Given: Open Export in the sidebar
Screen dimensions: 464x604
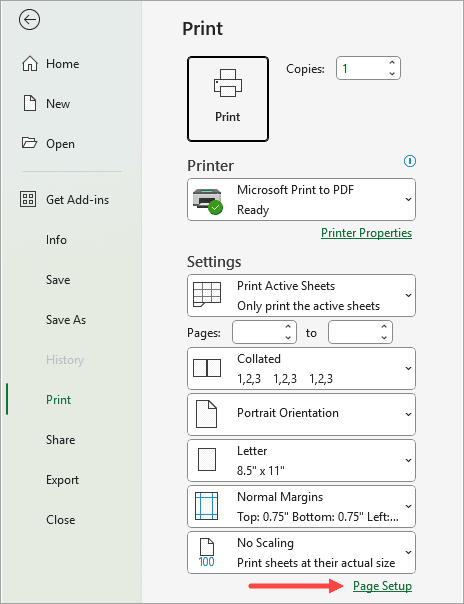Looking at the screenshot, I should tap(62, 480).
